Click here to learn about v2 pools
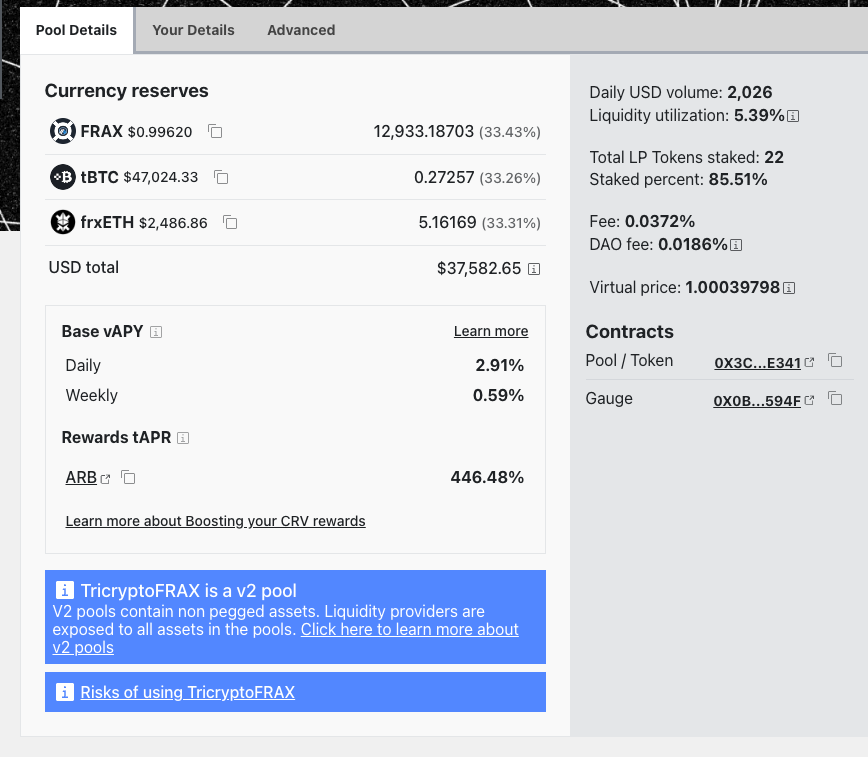 (x=410, y=630)
